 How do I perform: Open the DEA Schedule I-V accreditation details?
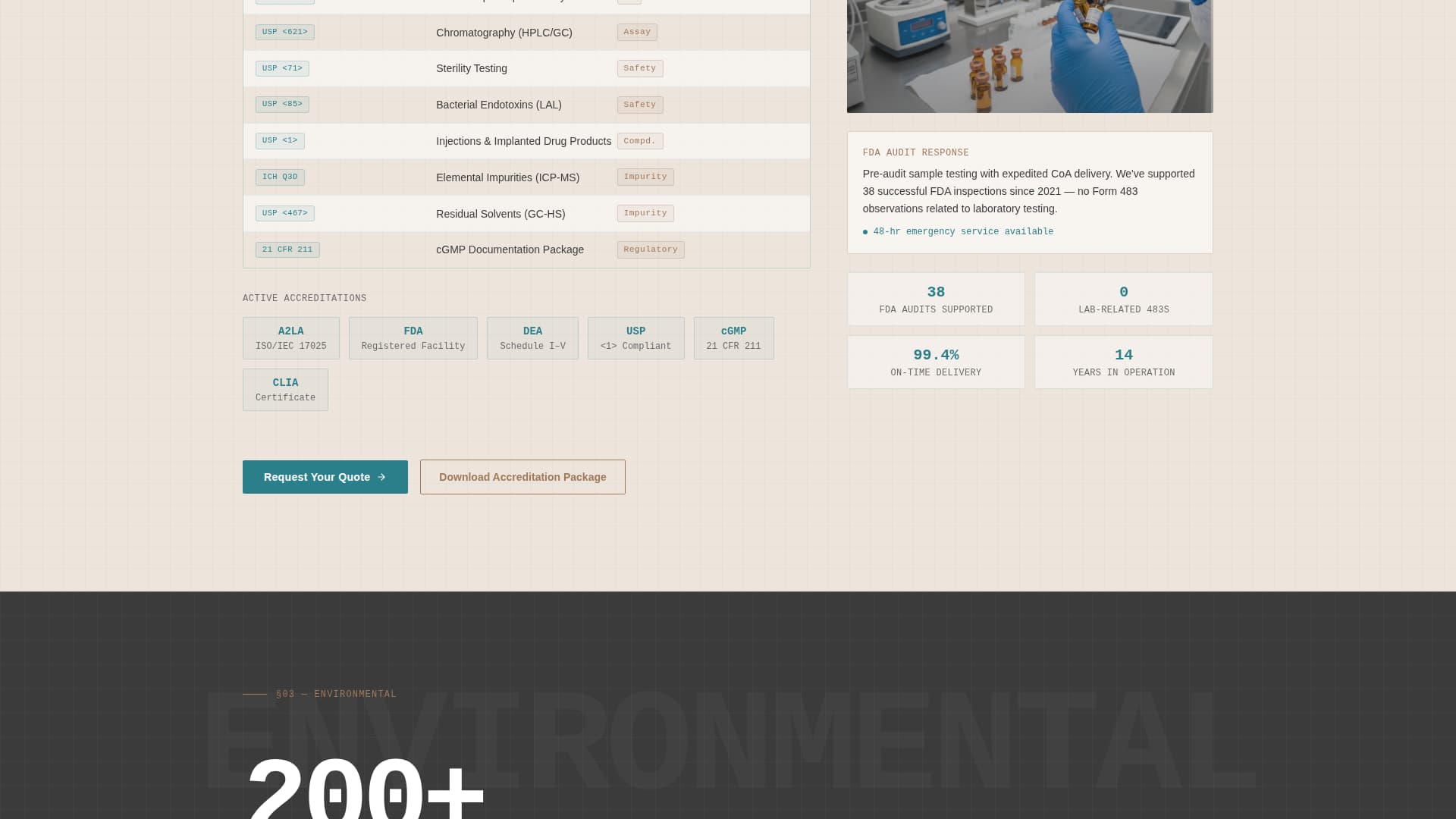[532, 337]
